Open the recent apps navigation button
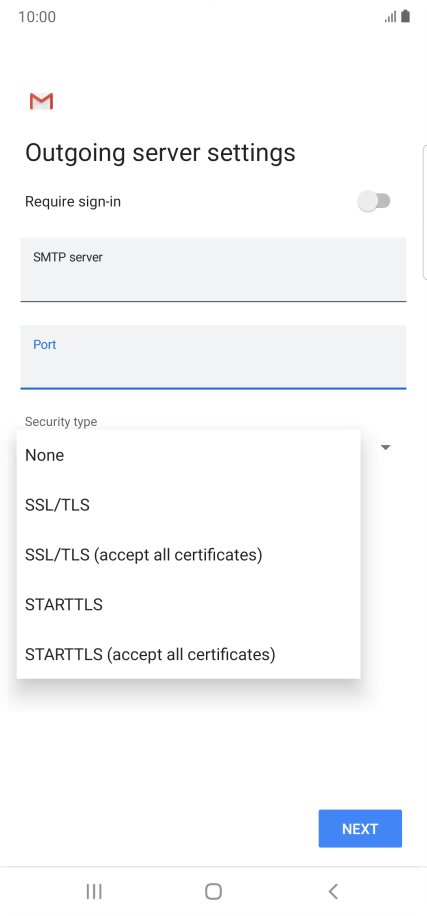This screenshot has width=427, height=916. click(93, 891)
